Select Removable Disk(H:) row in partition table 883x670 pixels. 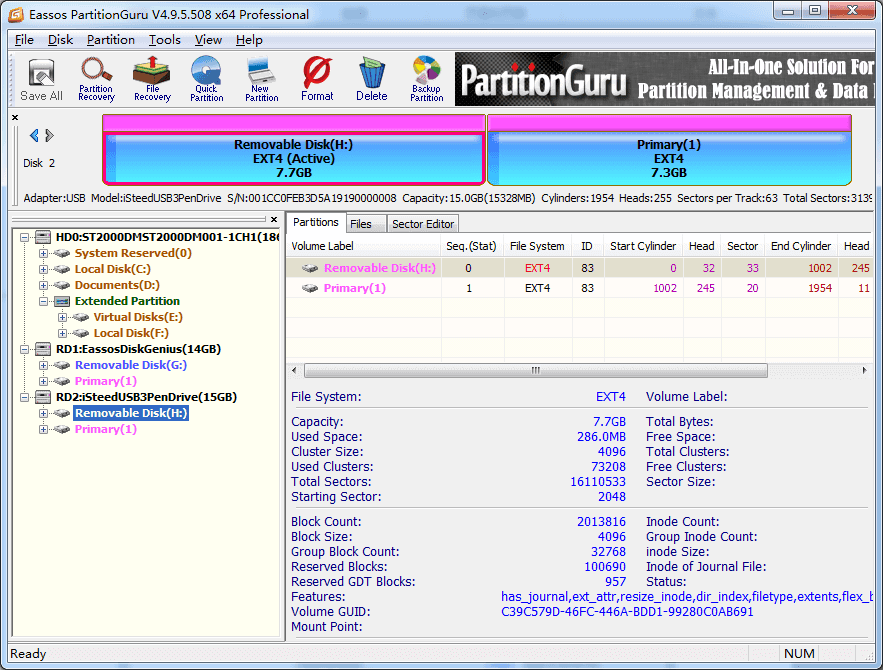(x=580, y=268)
